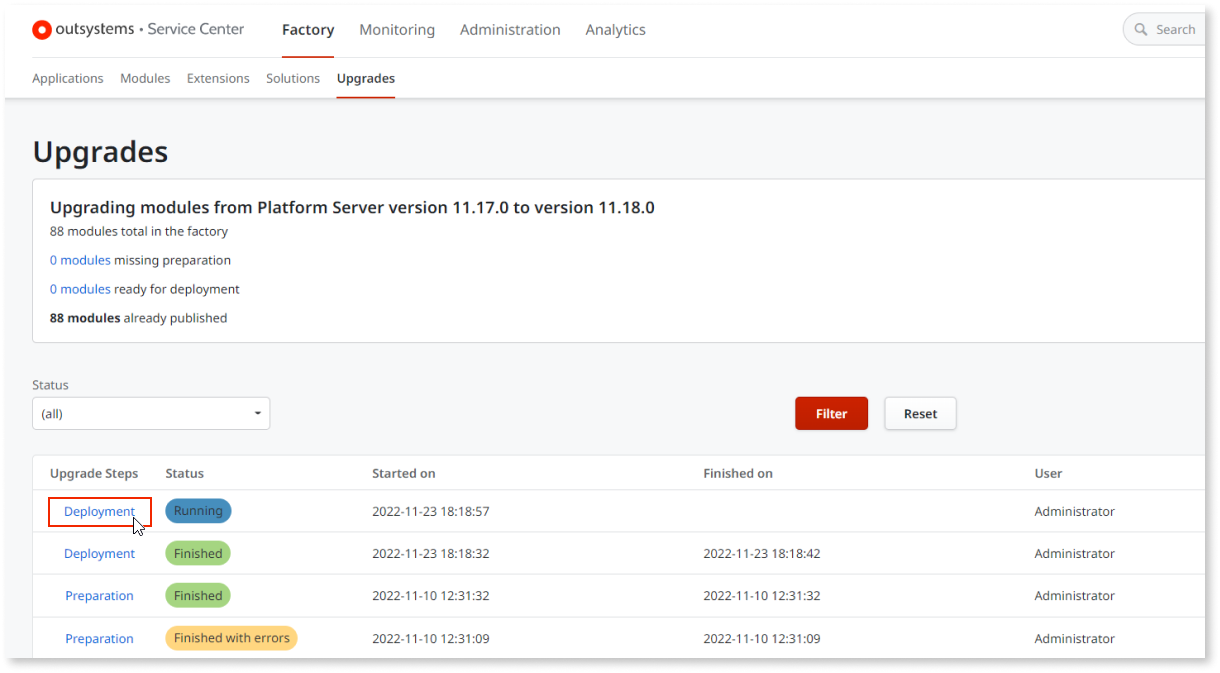Image resolution: width=1220 pixels, height=673 pixels.
Task: Go to the Applications tab
Action: [68, 78]
